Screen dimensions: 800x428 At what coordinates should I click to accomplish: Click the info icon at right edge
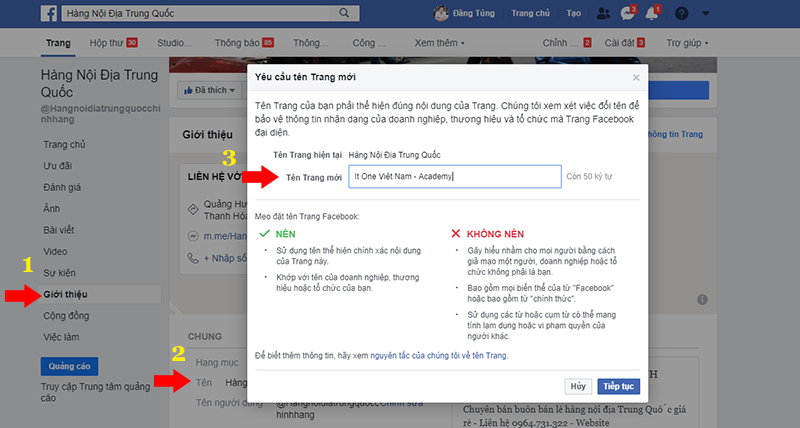tap(703, 299)
